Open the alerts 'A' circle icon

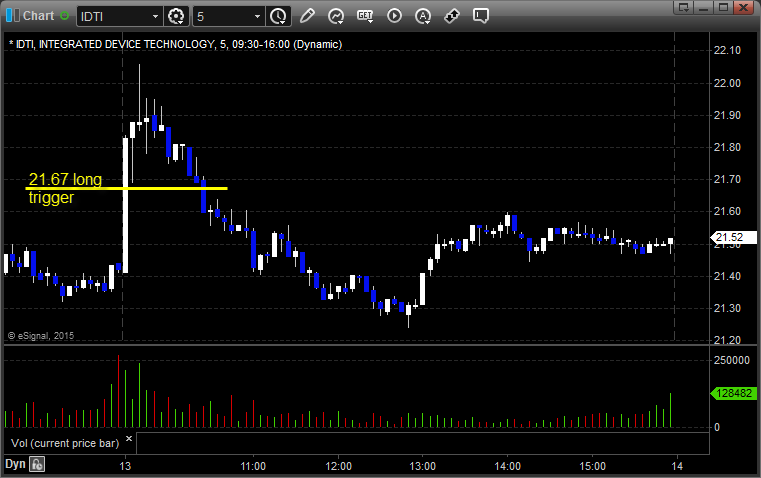click(423, 16)
